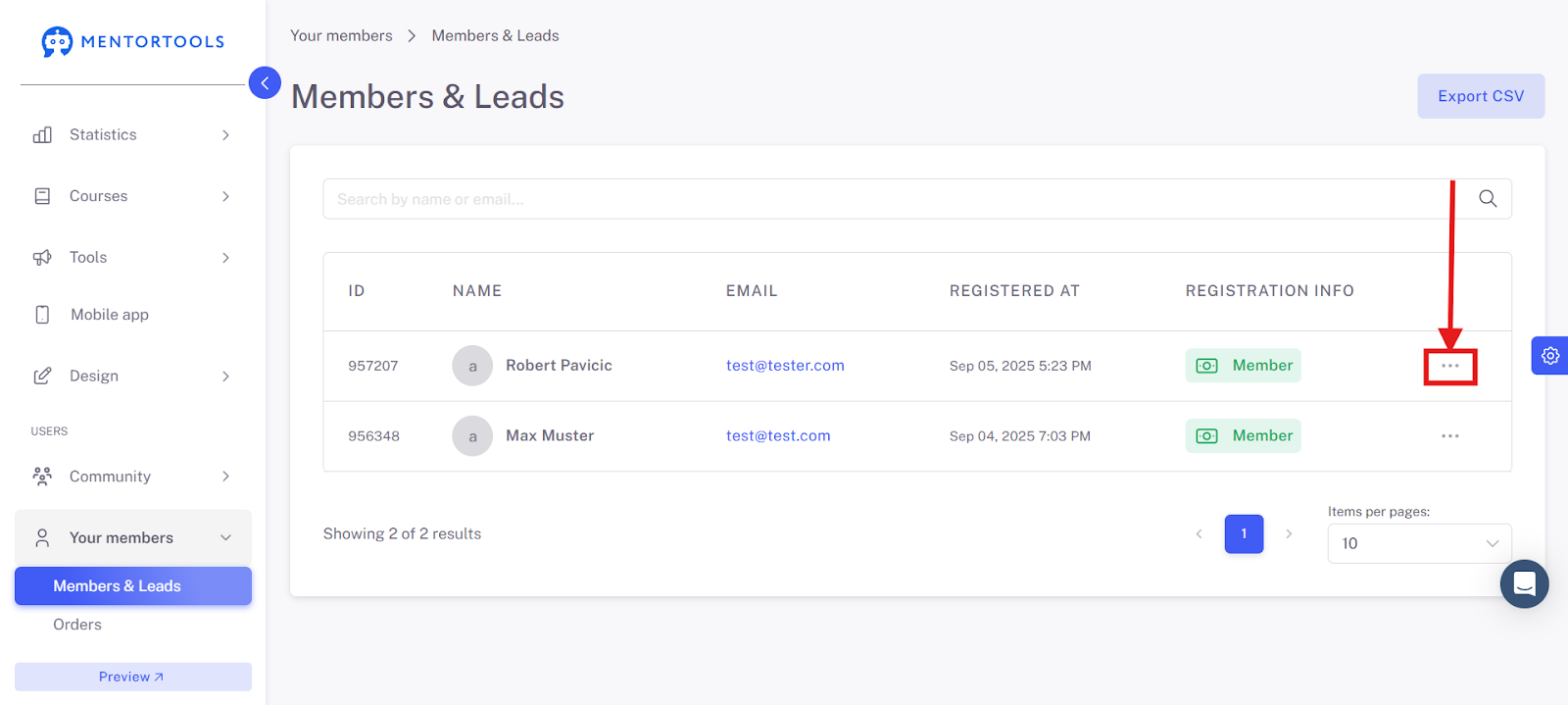Click the REGISTERED AT column header
The image size is (1568, 705).
pyautogui.click(x=1014, y=291)
